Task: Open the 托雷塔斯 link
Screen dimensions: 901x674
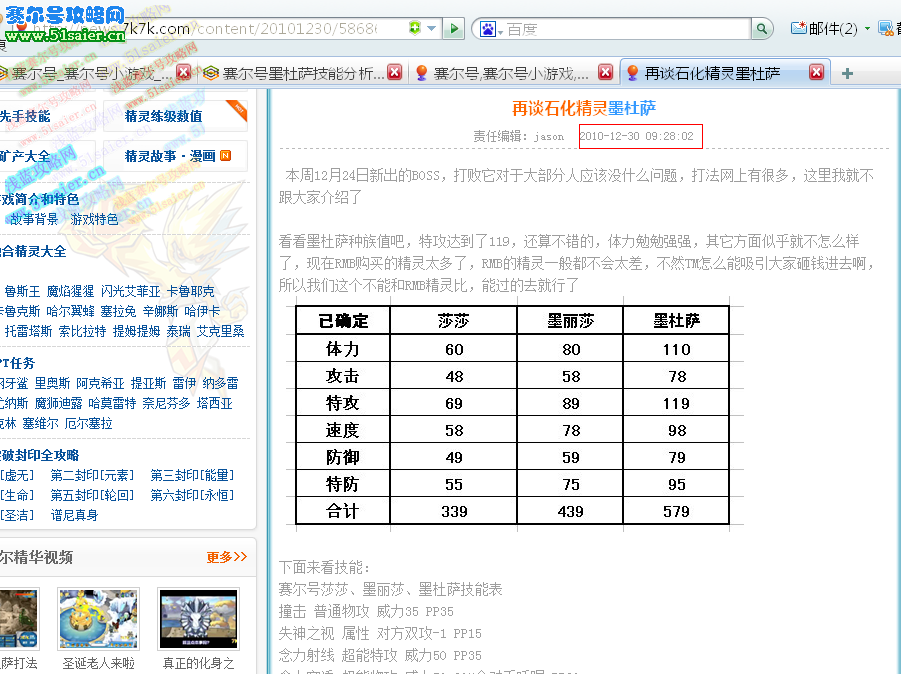Action: pos(28,332)
